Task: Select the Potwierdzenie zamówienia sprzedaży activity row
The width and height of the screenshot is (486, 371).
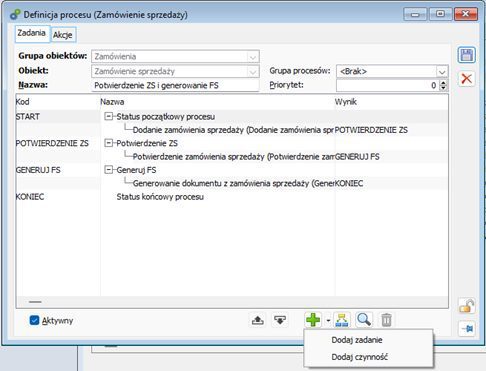Action: click(233, 157)
